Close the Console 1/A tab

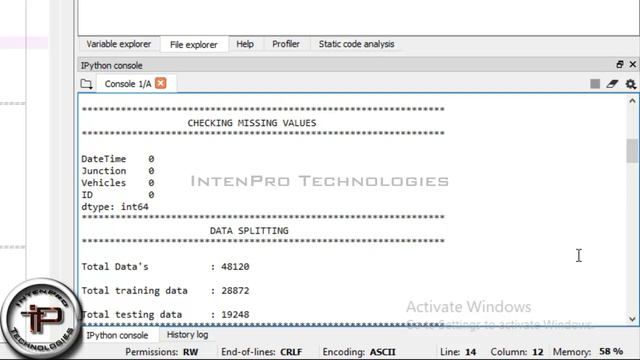point(161,83)
